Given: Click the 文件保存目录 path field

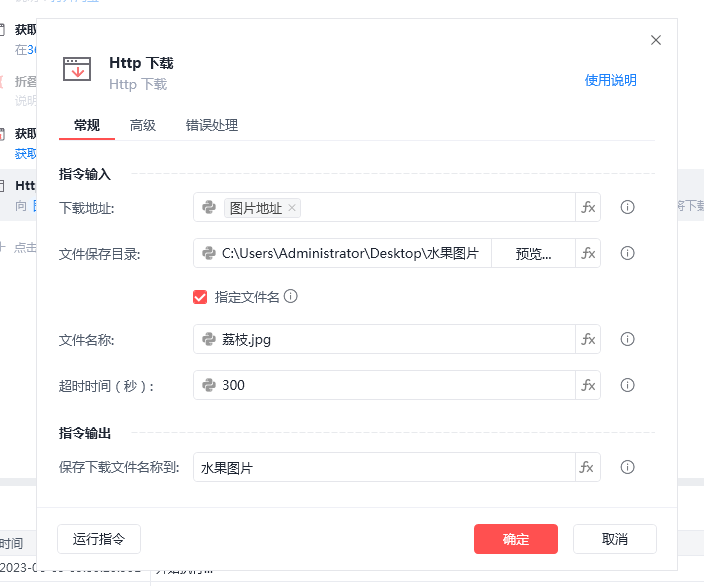Looking at the screenshot, I should pos(343,253).
